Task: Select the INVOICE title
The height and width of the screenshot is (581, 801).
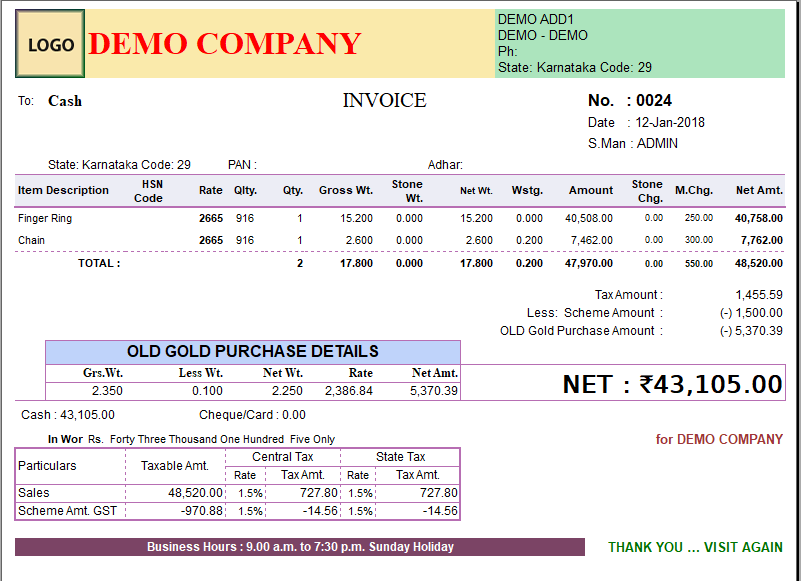Action: click(x=384, y=100)
